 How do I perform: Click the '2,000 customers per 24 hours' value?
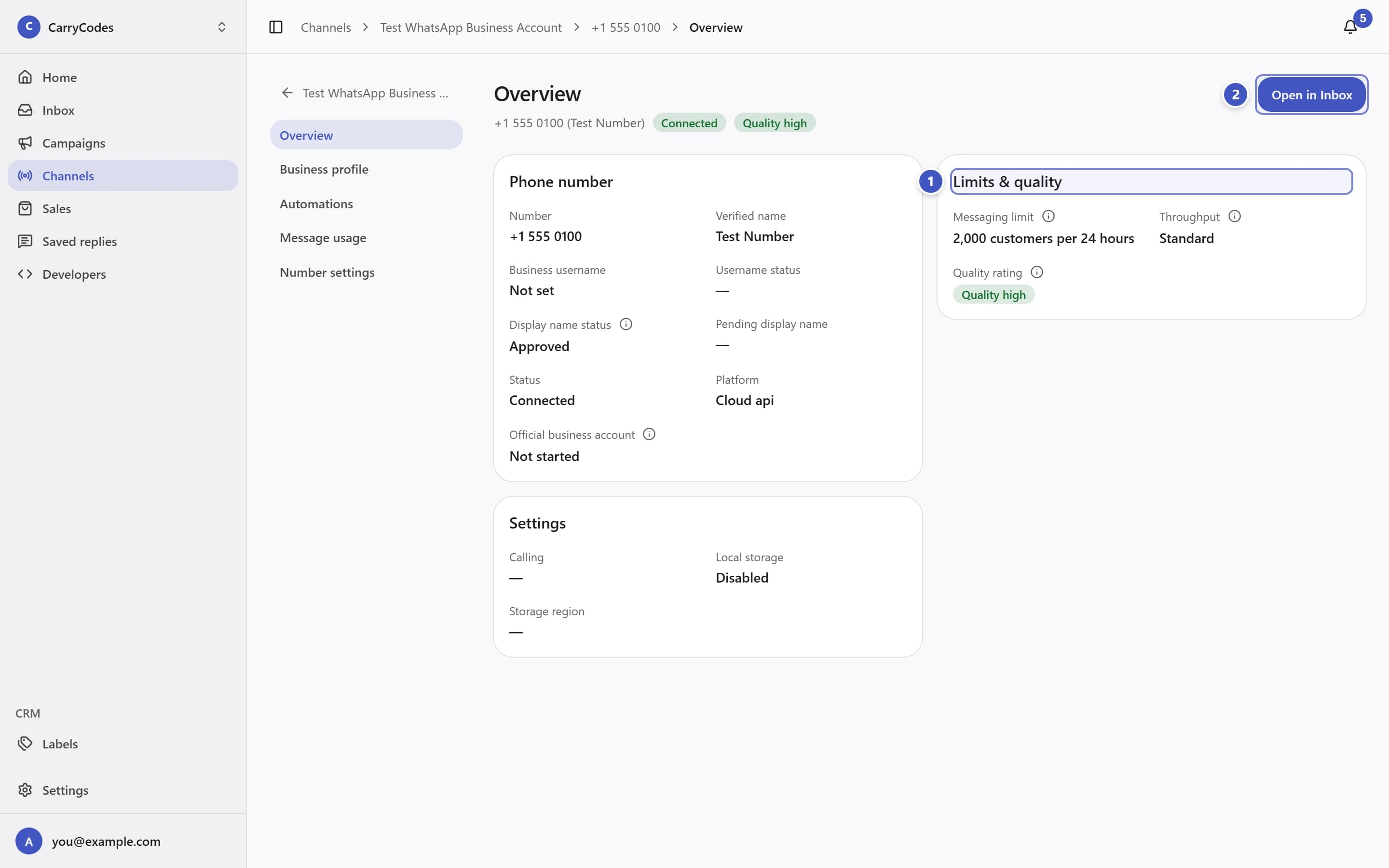pos(1043,238)
